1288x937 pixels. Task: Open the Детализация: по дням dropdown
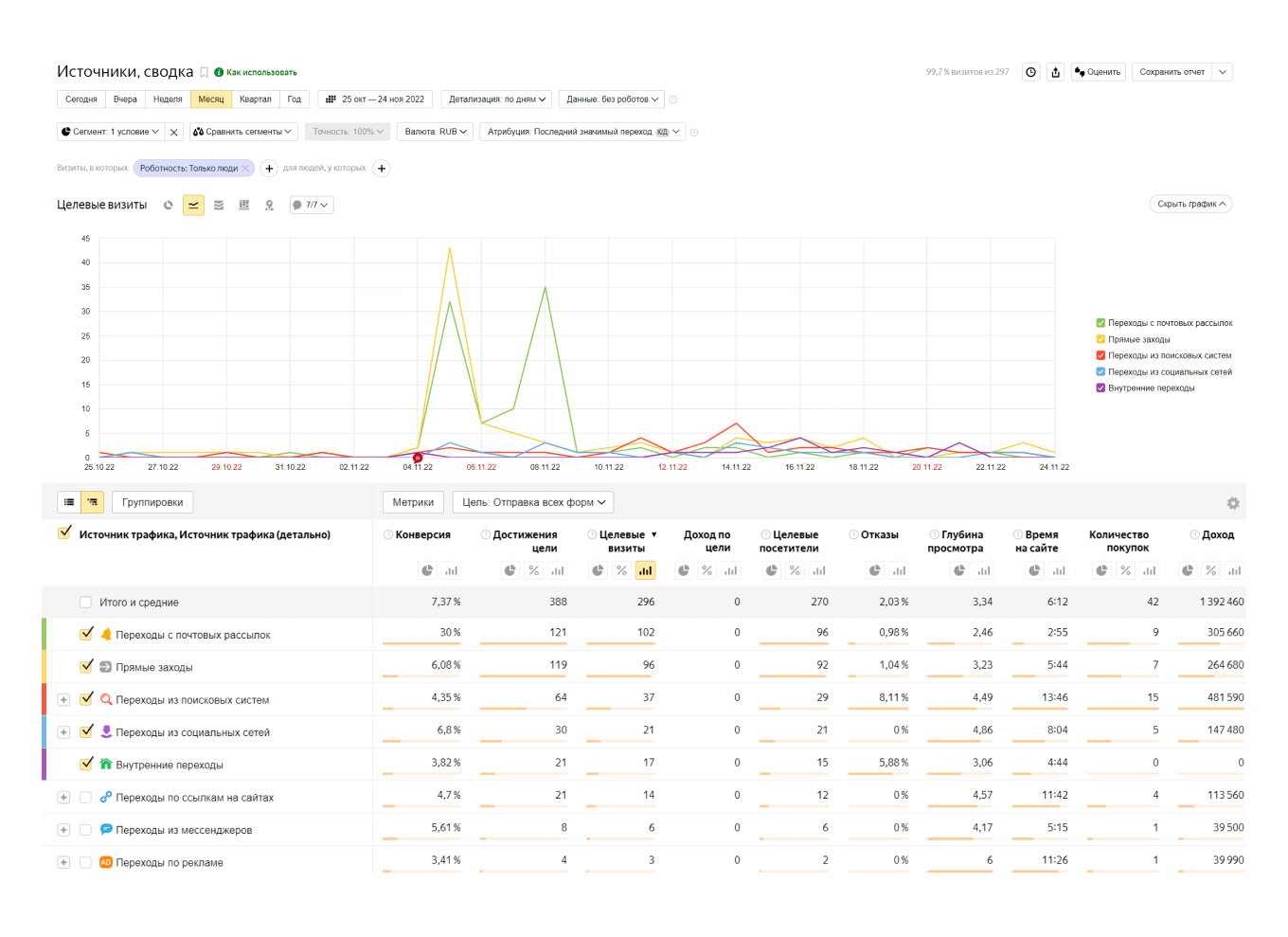click(497, 99)
